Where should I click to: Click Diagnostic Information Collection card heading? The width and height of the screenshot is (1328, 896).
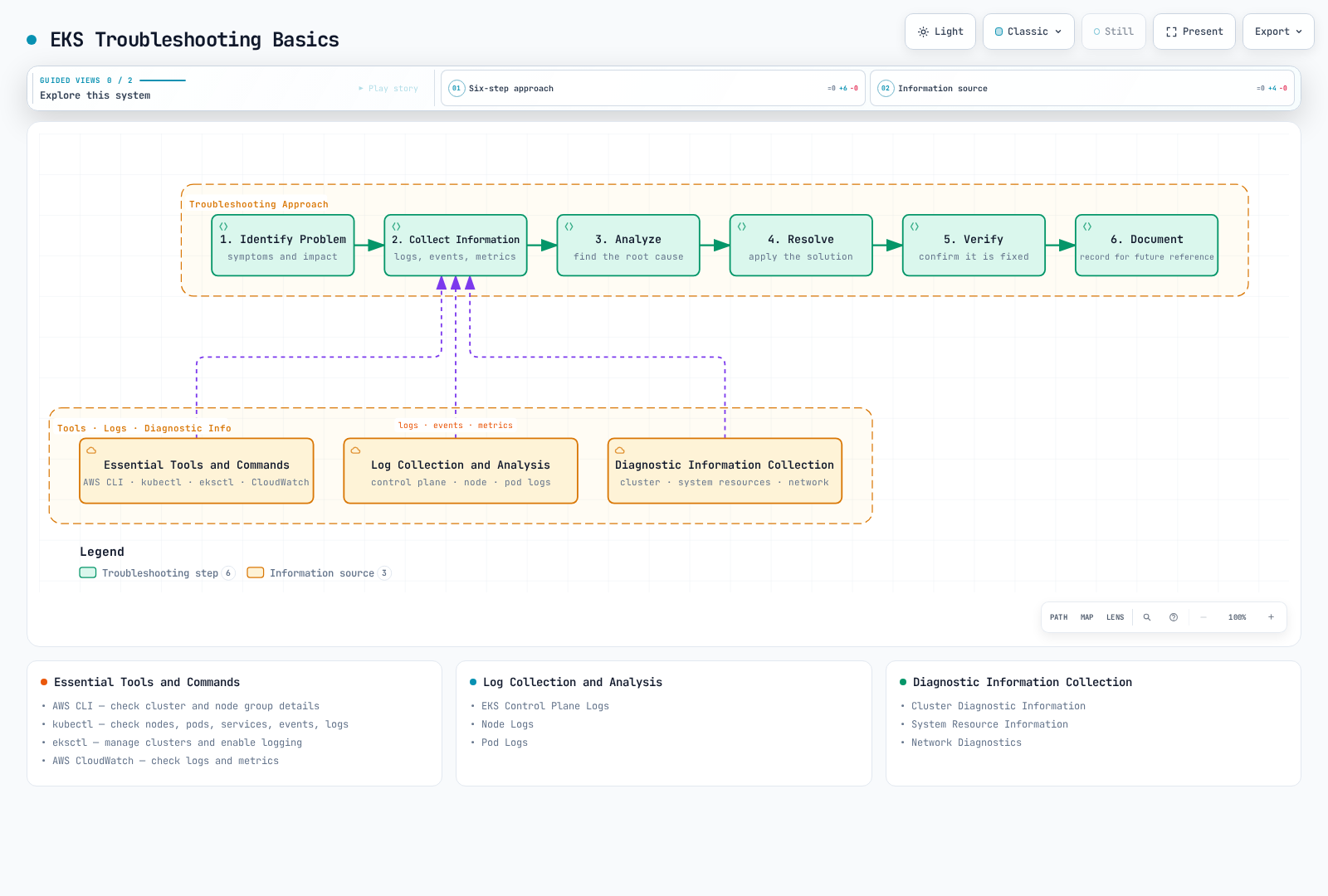1023,682
